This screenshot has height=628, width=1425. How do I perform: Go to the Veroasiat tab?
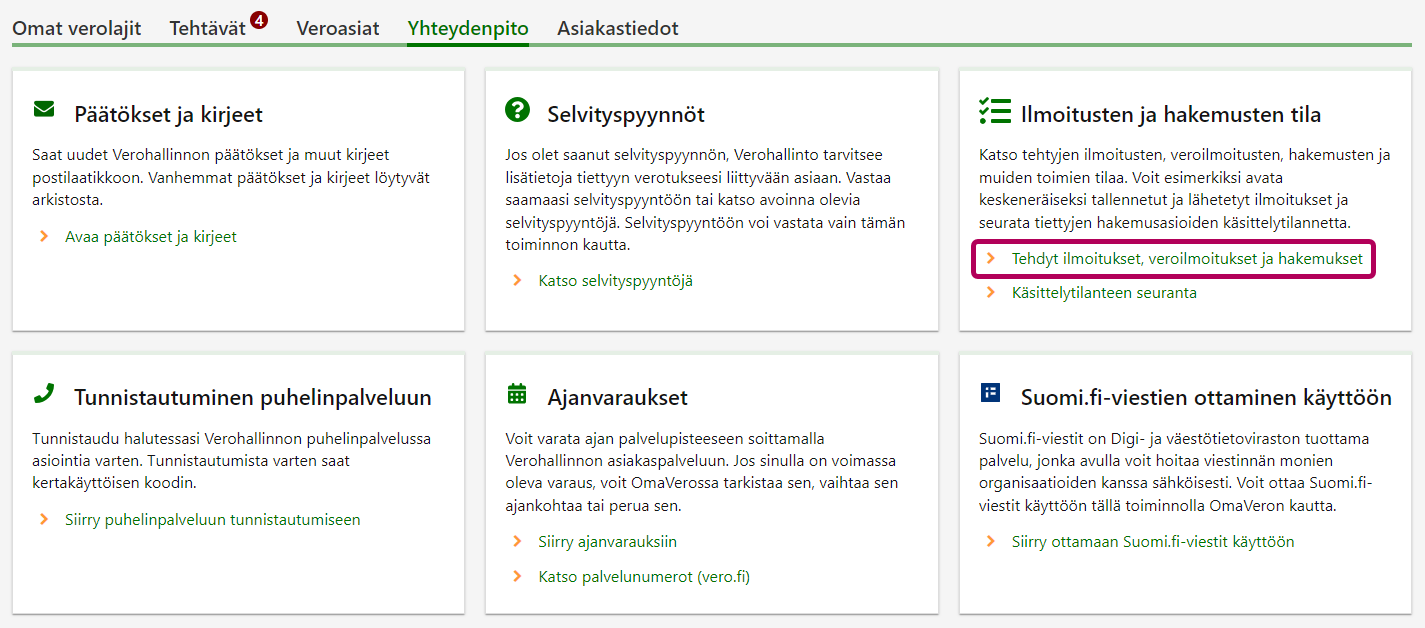[338, 28]
